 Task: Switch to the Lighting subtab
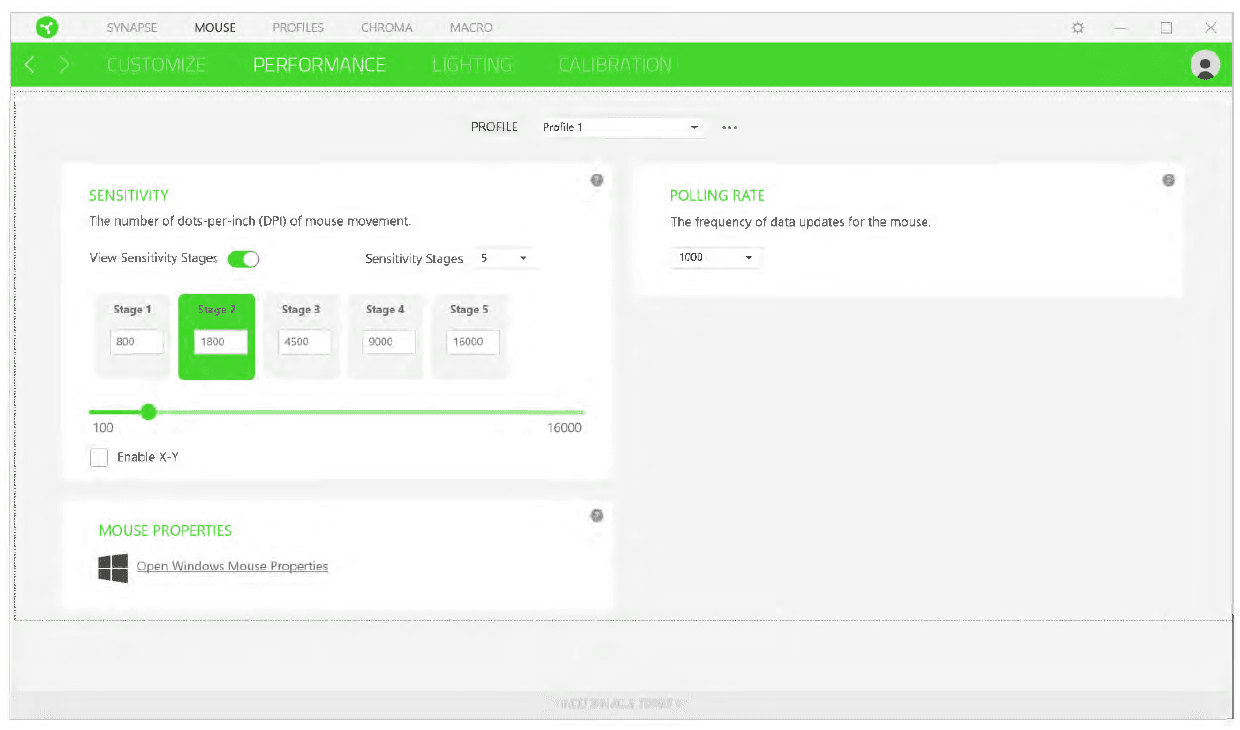coord(472,65)
